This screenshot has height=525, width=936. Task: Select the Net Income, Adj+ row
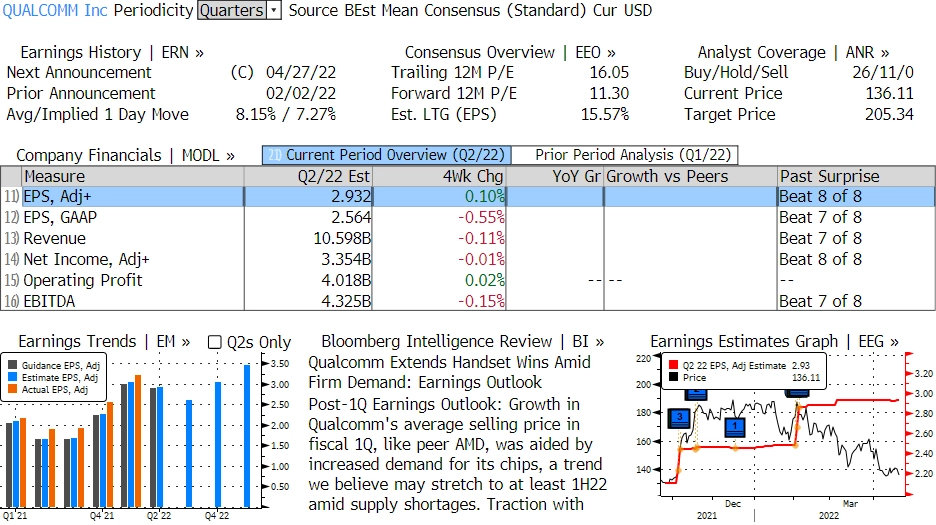pyautogui.click(x=468, y=259)
